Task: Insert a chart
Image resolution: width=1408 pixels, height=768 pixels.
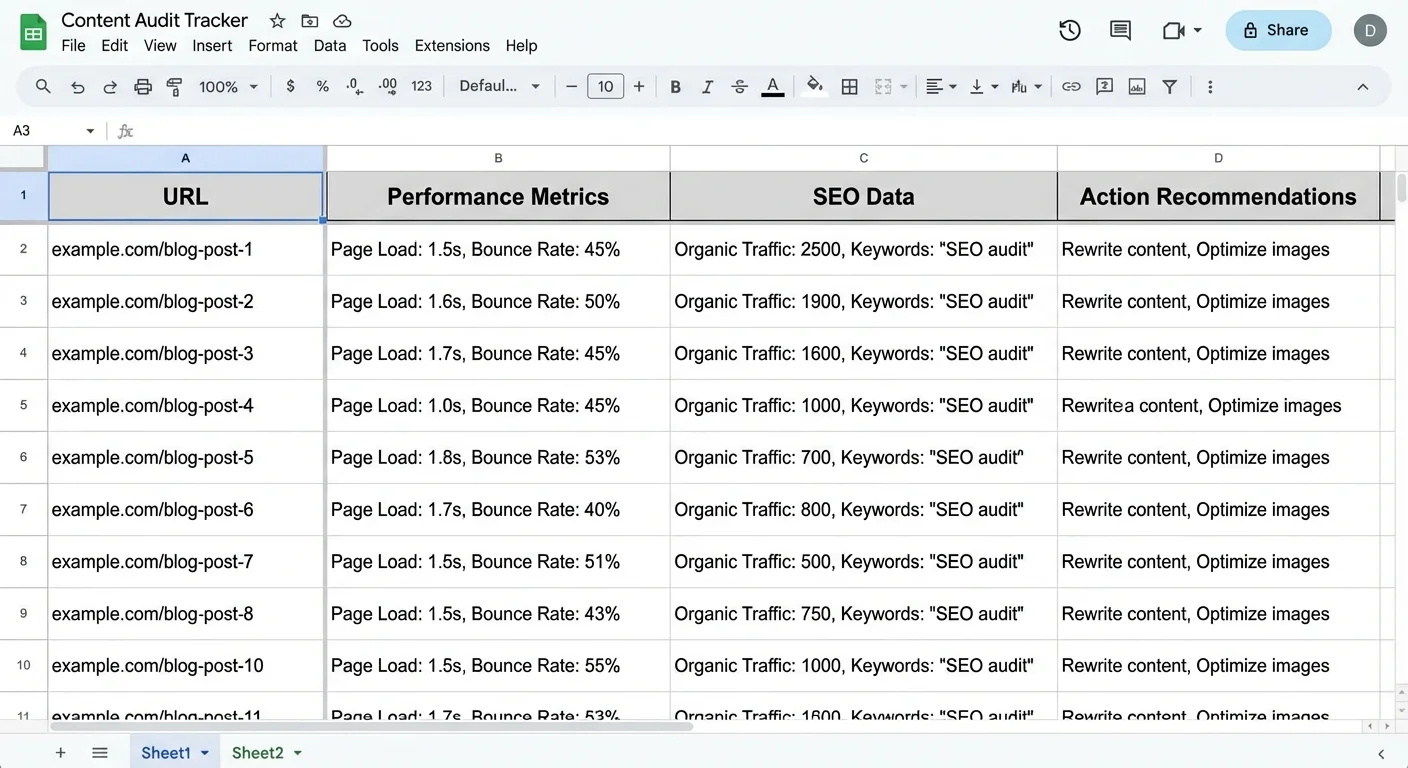Action: click(1137, 87)
